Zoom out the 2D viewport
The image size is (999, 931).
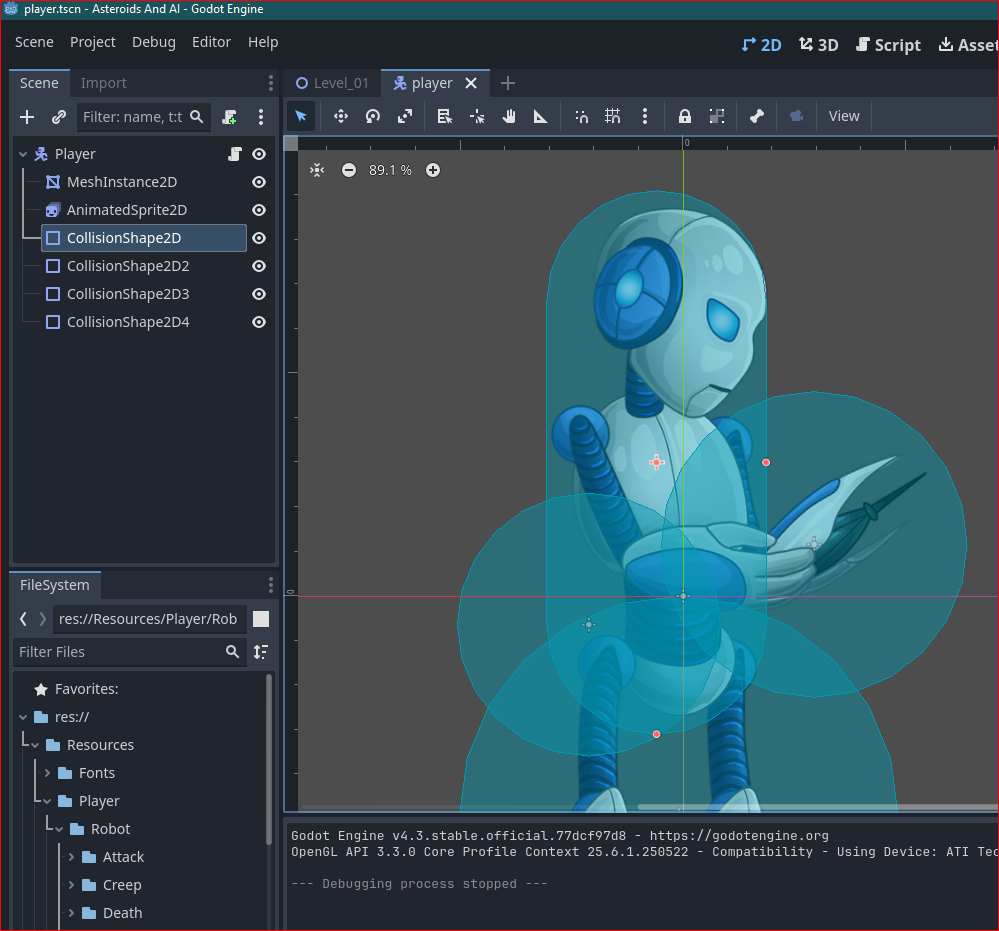pyautogui.click(x=349, y=170)
